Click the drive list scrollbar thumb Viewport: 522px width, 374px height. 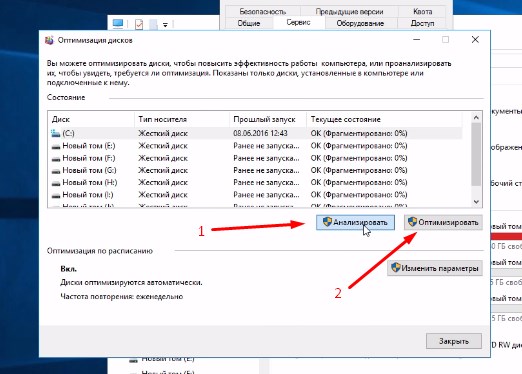[x=476, y=154]
